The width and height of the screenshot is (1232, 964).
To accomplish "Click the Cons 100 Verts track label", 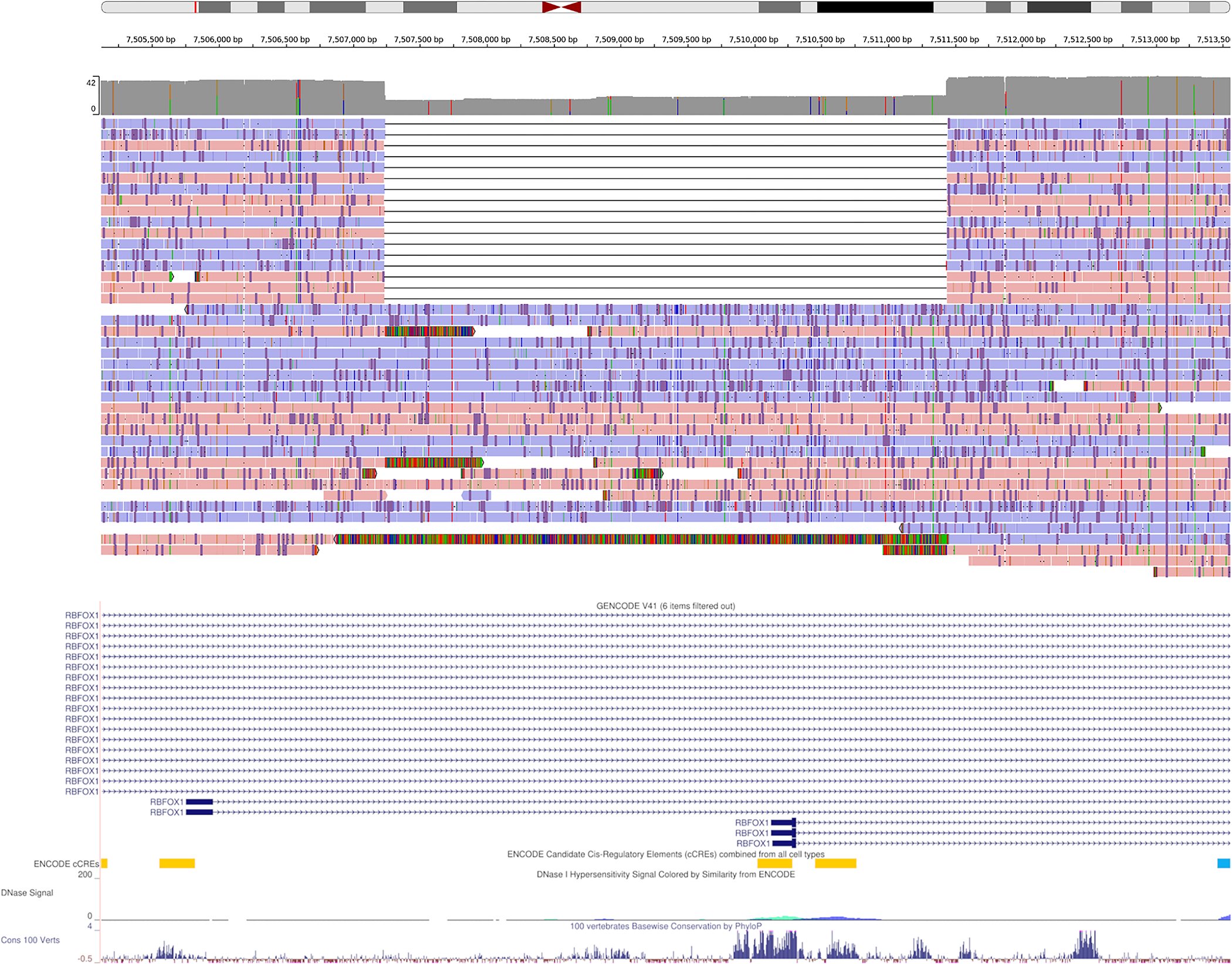I will coord(31,940).
